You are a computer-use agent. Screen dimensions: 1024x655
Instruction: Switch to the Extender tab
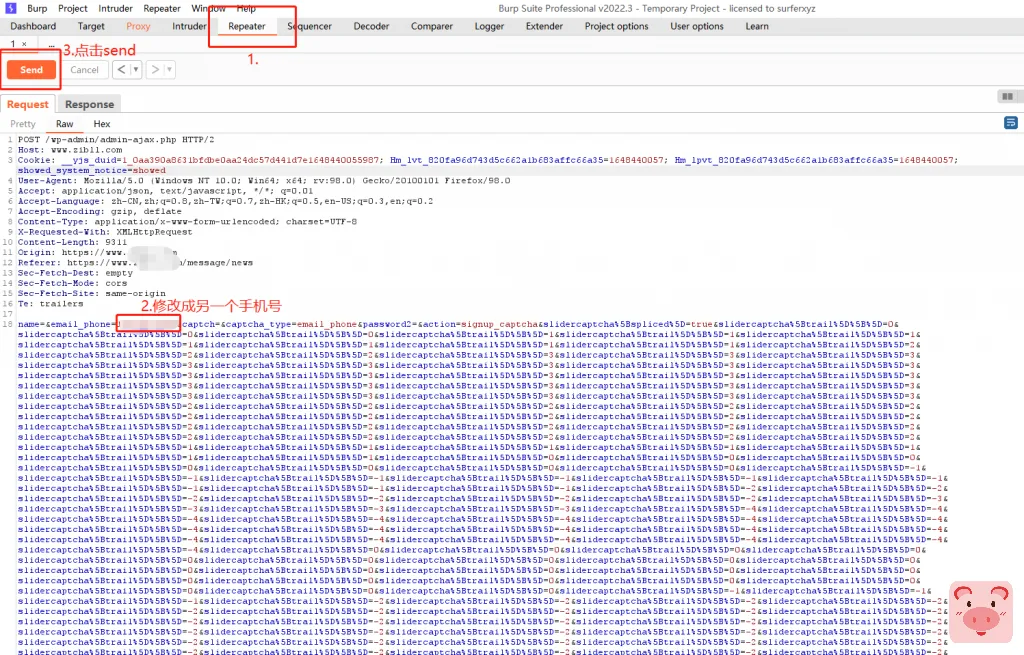click(544, 26)
